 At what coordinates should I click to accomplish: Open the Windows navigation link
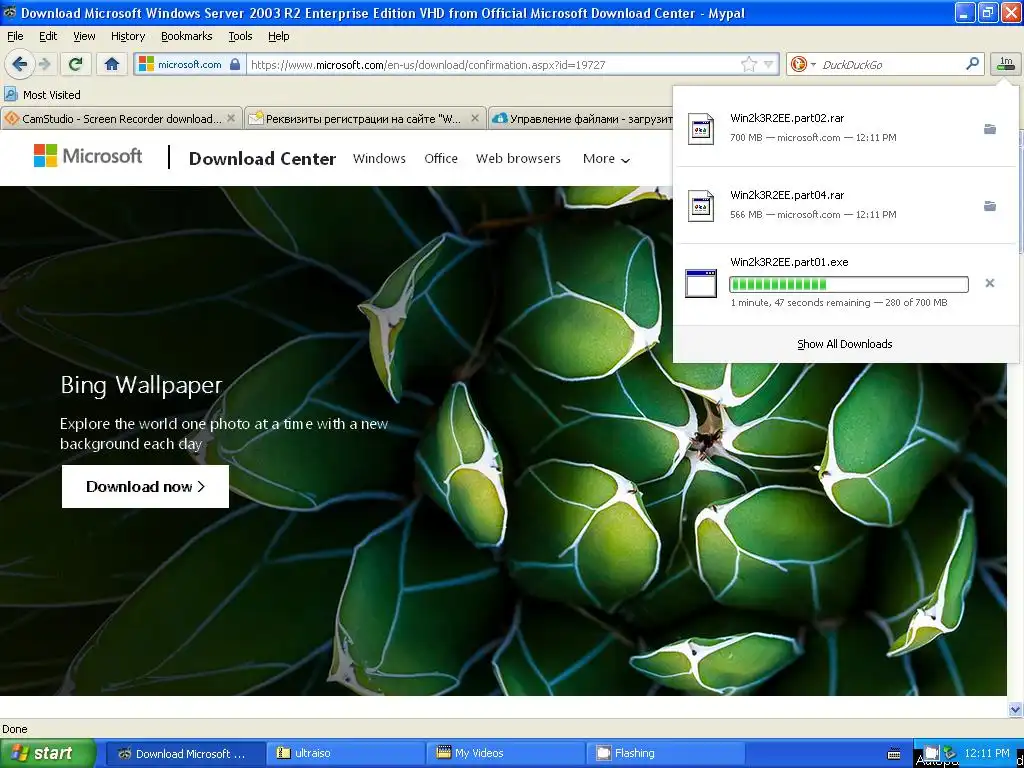[x=379, y=159]
